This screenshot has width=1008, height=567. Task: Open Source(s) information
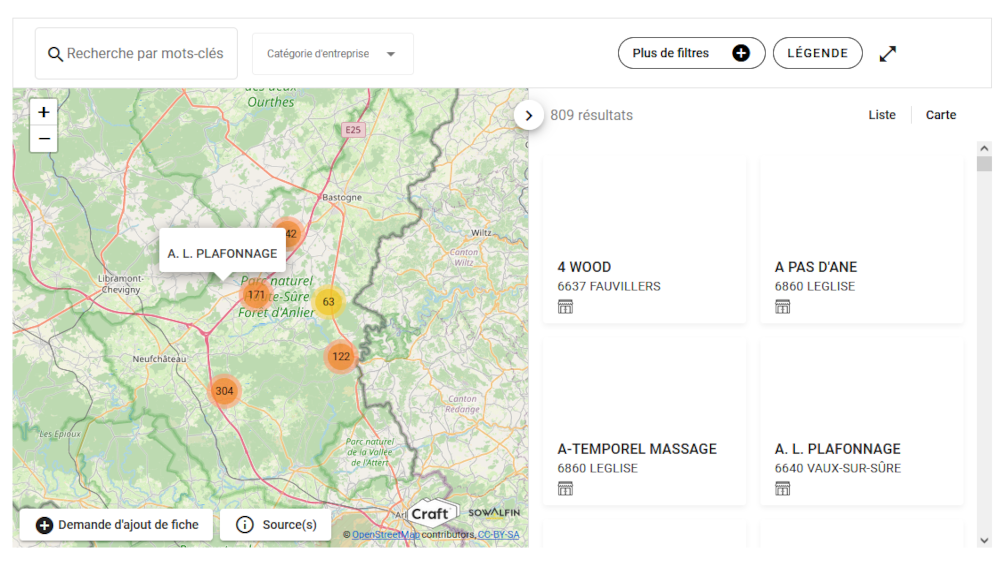tap(276, 525)
